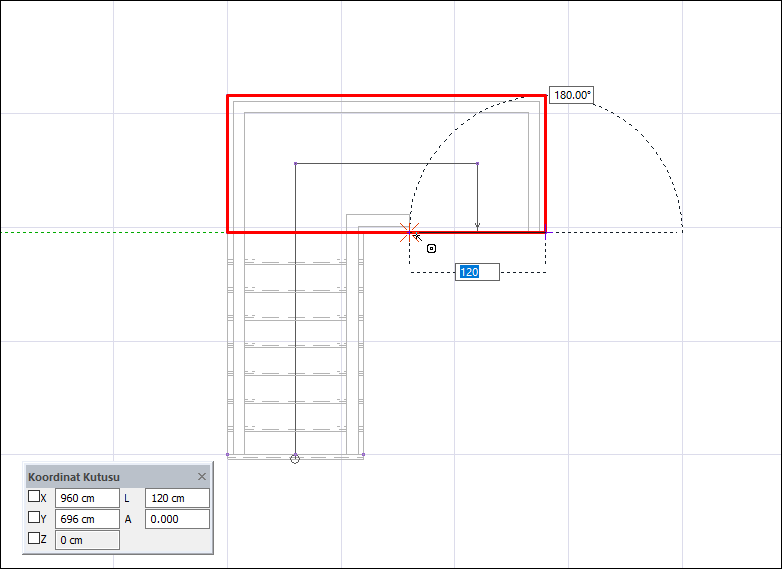This screenshot has height=569, width=782.
Task: Click the bottom-left grip point of the staircase
Action: (228, 455)
